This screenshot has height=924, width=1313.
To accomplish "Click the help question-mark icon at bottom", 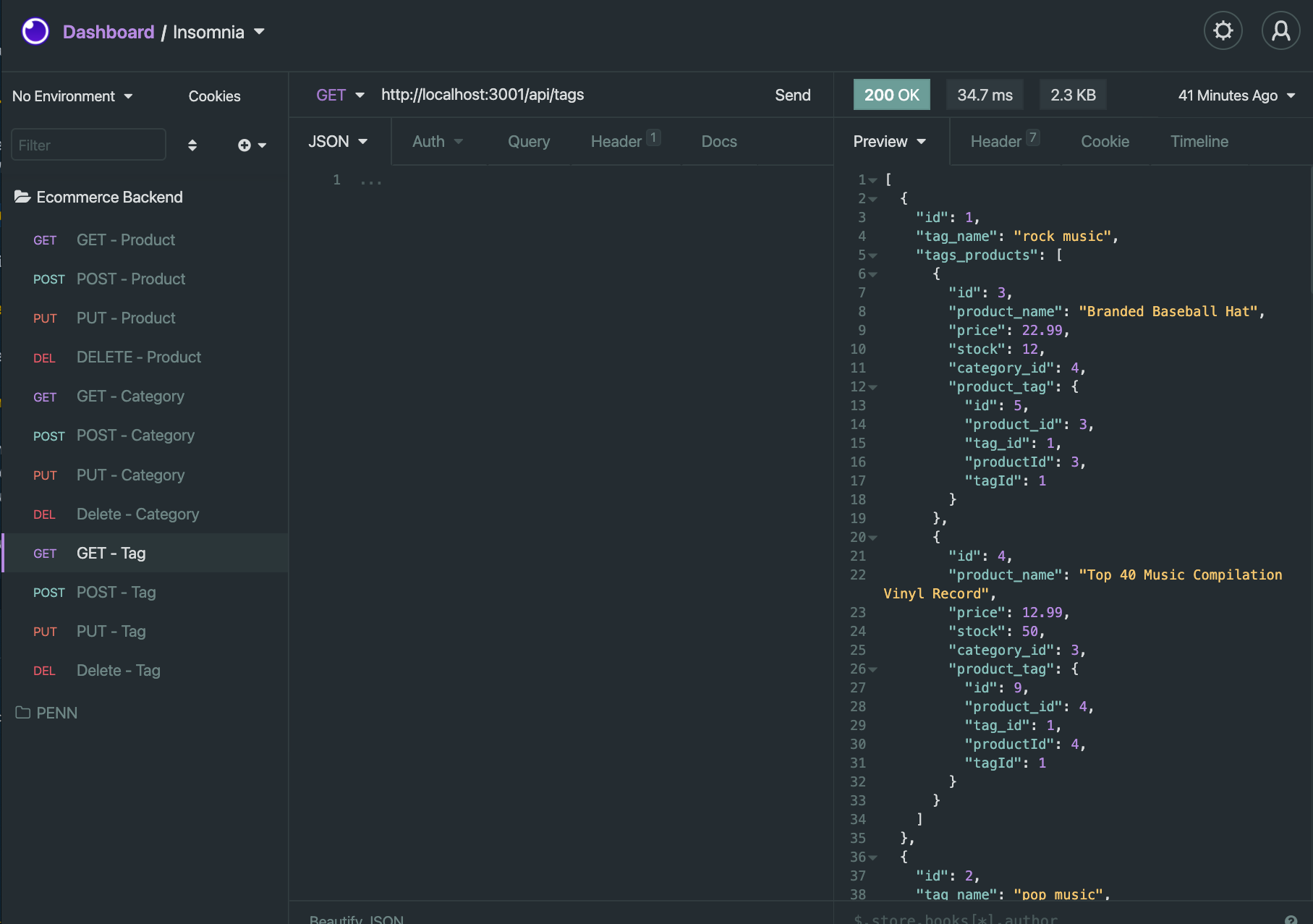I will point(1291,919).
